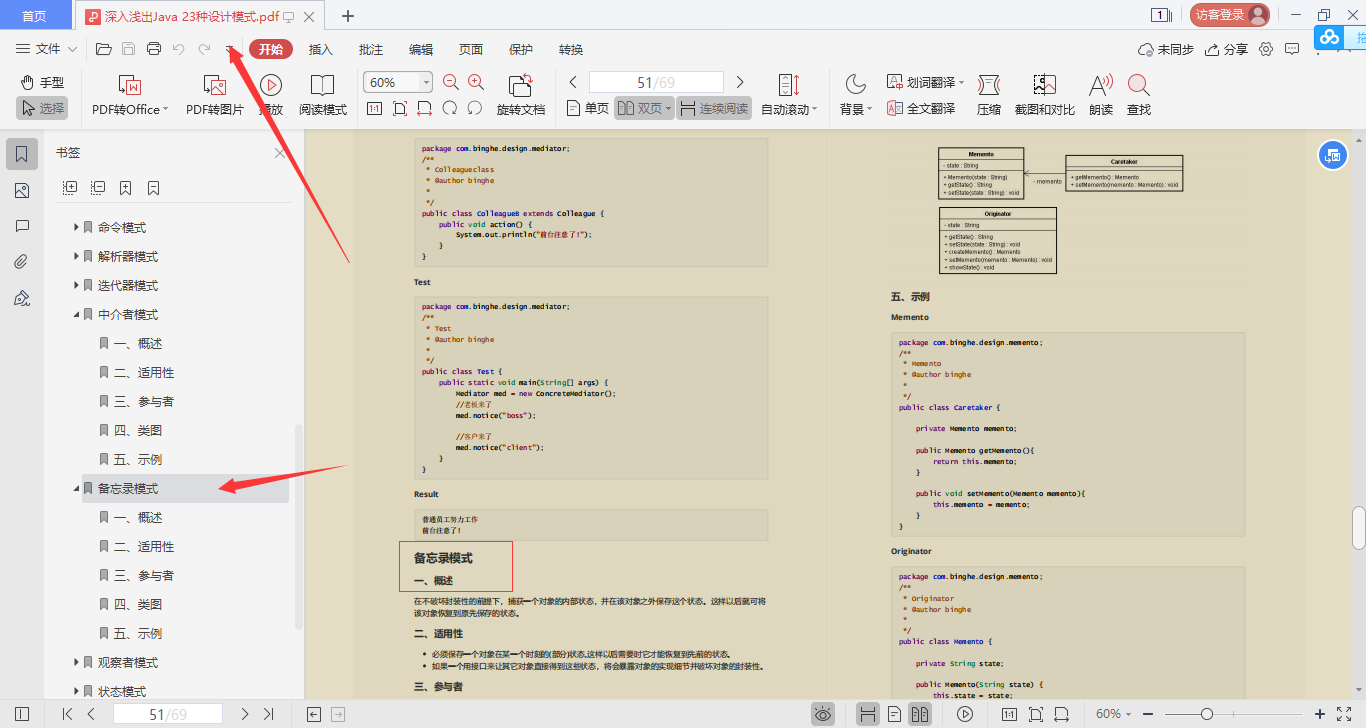Screen dimensions: 1366x728
Task: Switch to the 编辑 tab
Action: [421, 50]
